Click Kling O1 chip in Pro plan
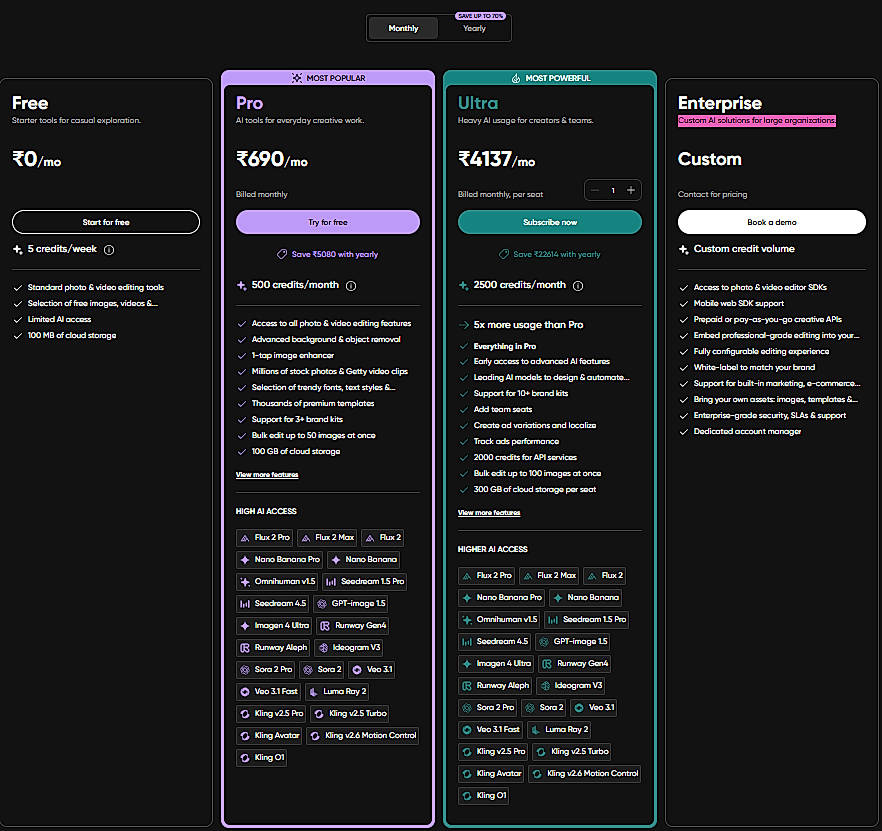Viewport: 882px width, 831px height. [262, 757]
